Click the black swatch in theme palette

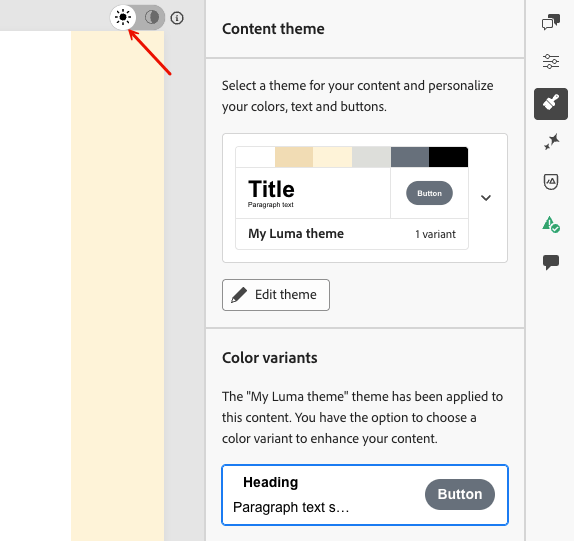[x=448, y=157]
